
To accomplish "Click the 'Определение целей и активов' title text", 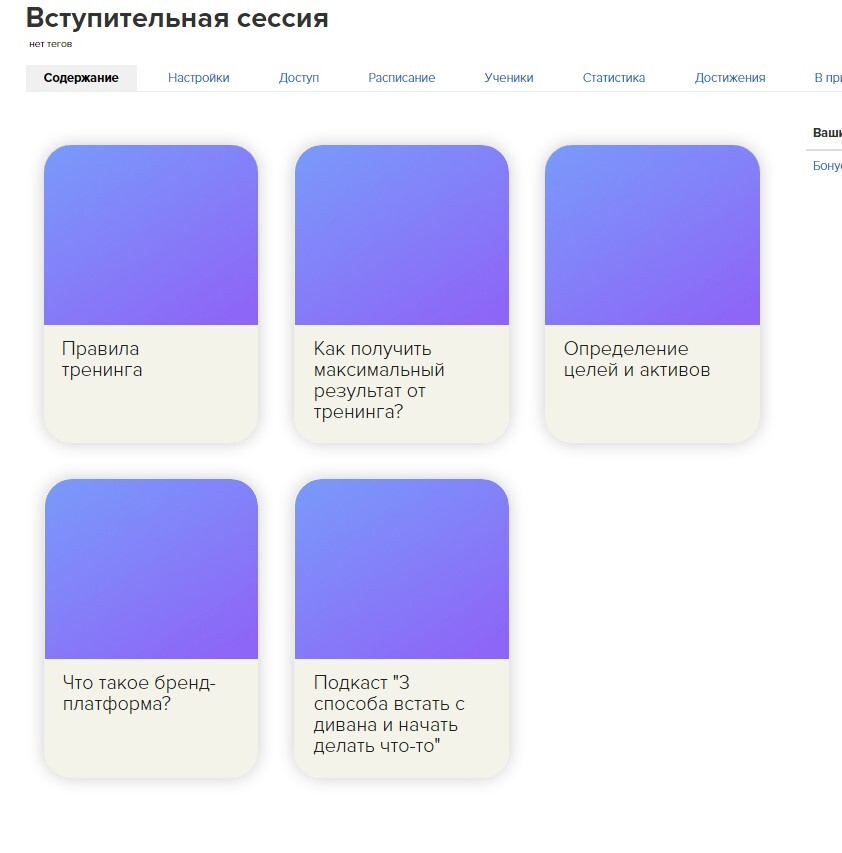I will click(x=636, y=360).
